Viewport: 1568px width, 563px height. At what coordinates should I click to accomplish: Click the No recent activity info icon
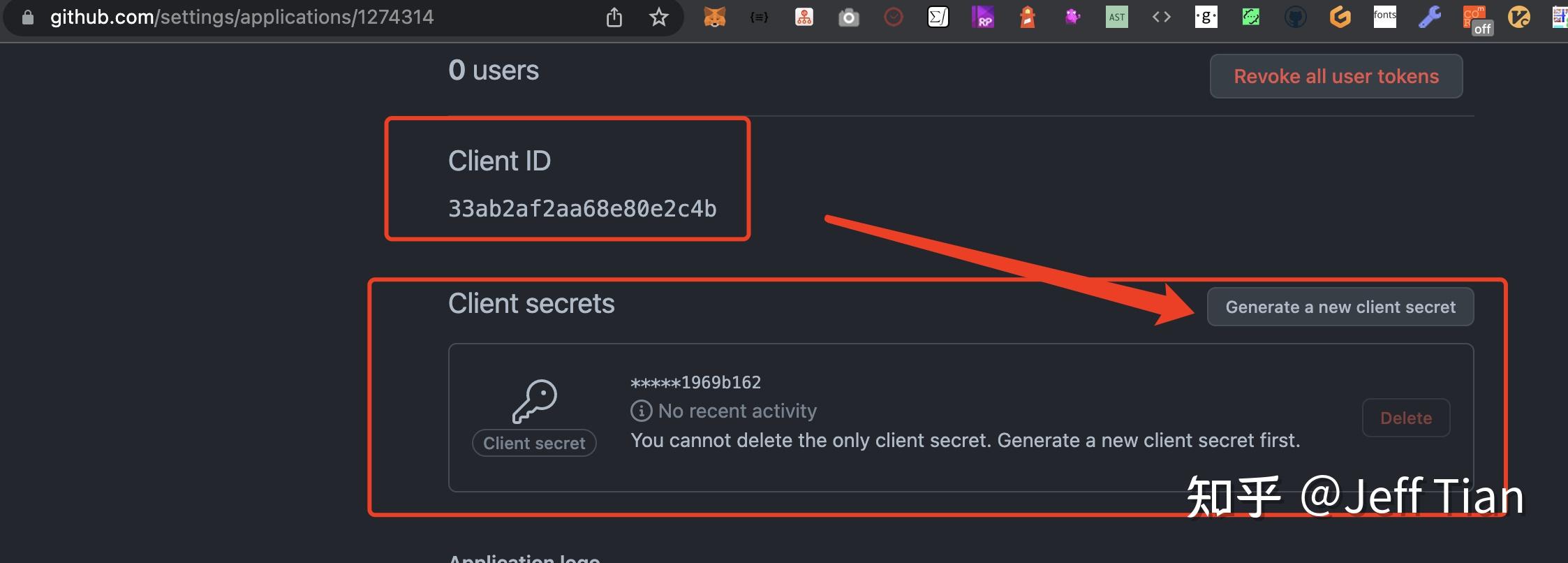click(641, 411)
